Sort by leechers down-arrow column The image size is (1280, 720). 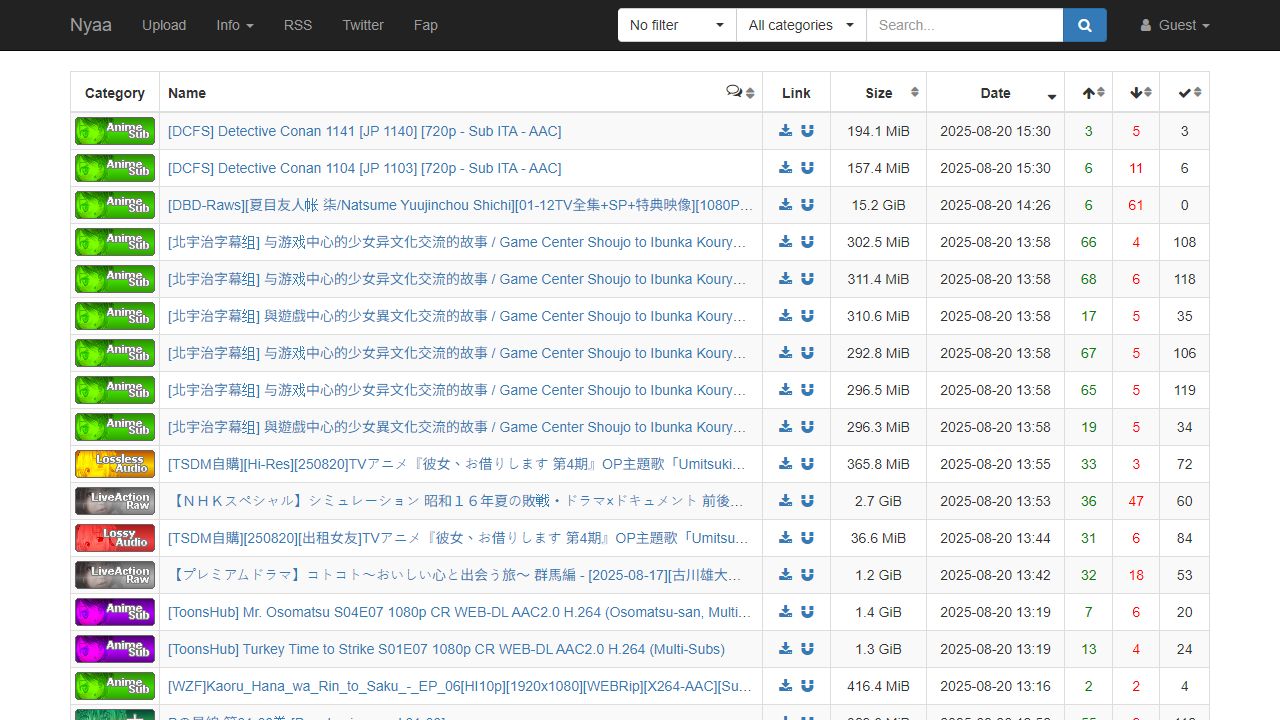(x=1136, y=92)
